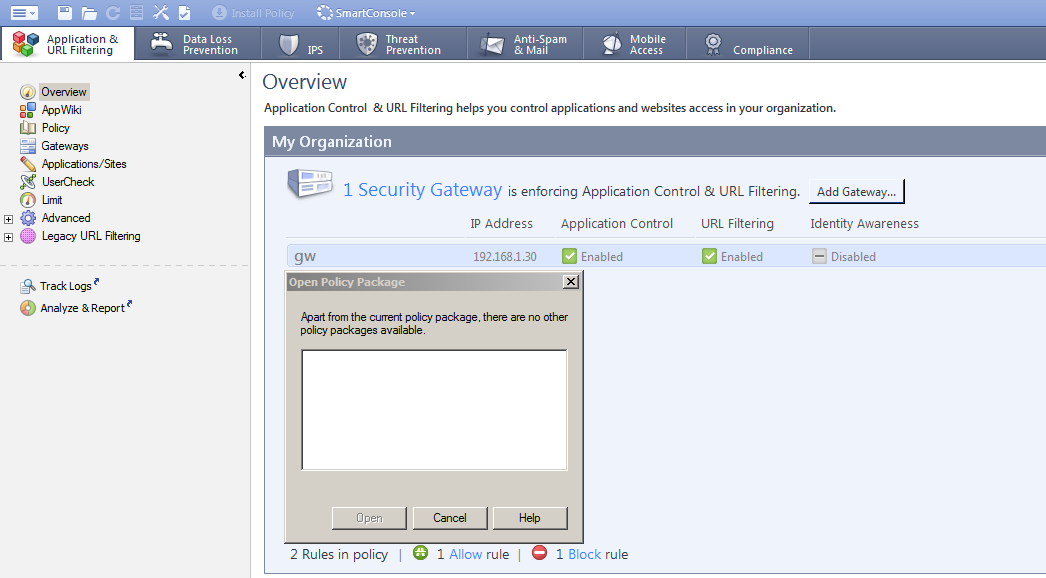Switch to Application & URL Filtering tab

[67, 44]
